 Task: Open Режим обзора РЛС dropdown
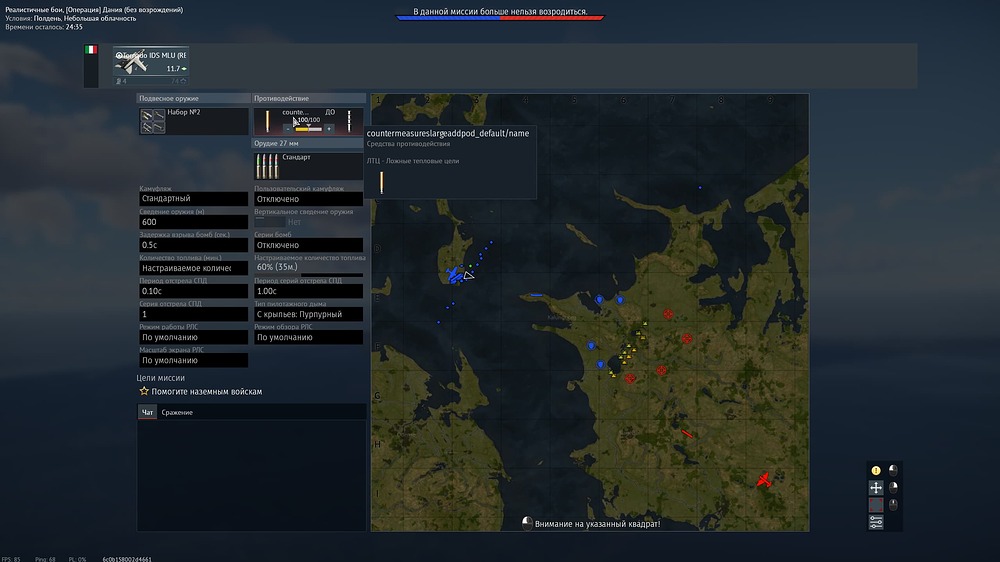tap(309, 337)
